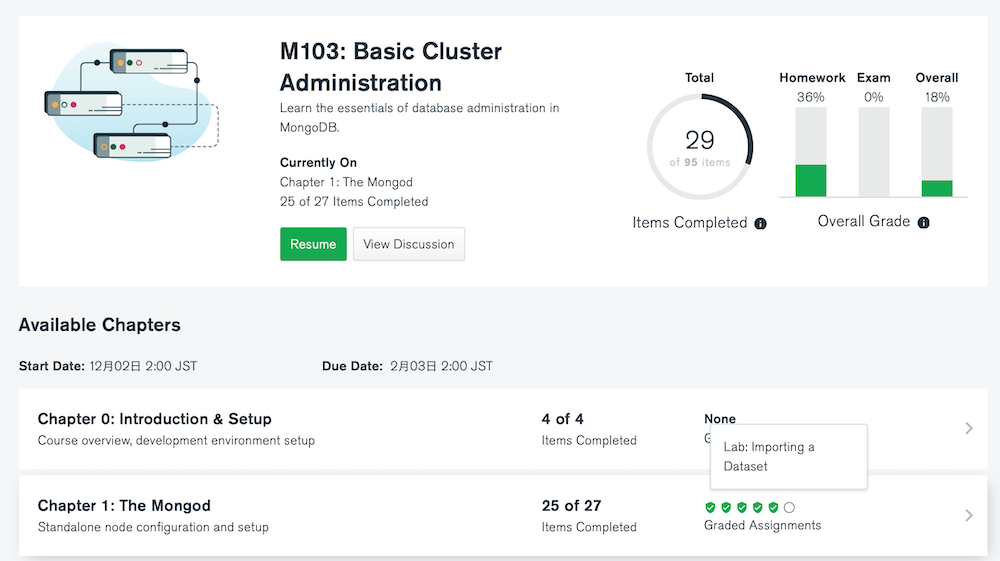This screenshot has width=1000, height=561.
Task: Click the circular items completed progress ring
Action: pyautogui.click(x=700, y=147)
